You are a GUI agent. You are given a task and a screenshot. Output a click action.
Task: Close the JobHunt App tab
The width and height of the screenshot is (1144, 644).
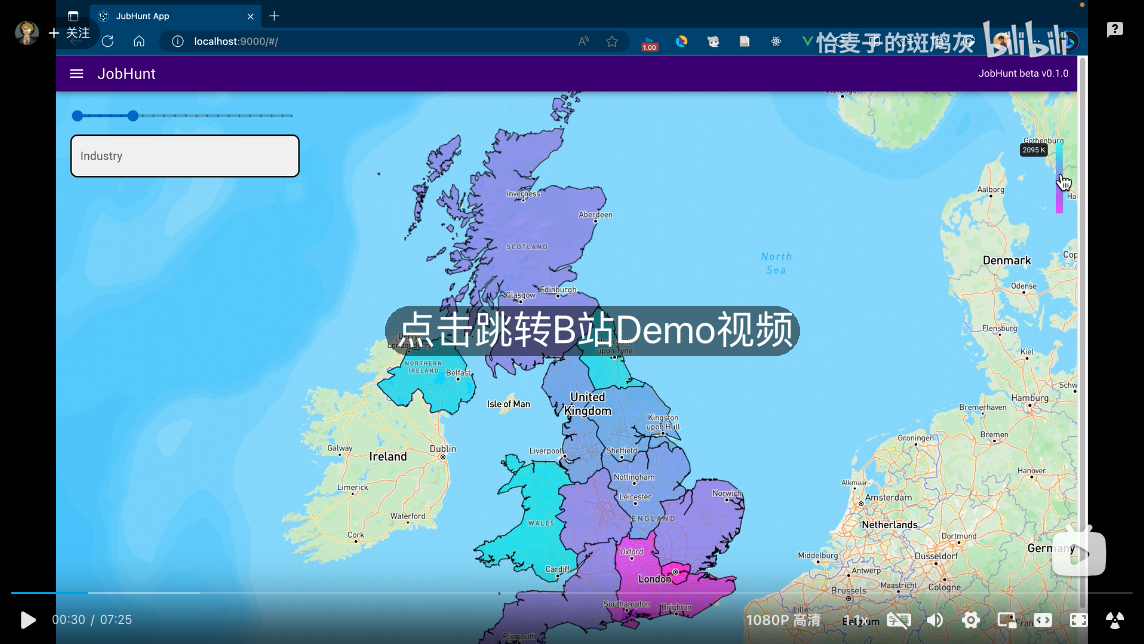[x=250, y=16]
